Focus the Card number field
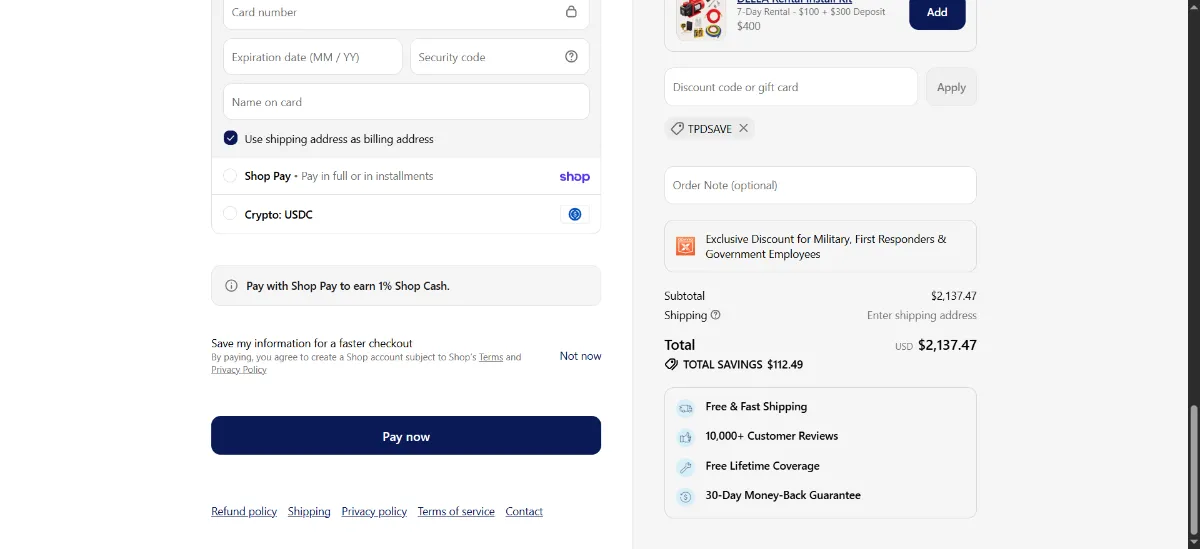Screen dimensions: 1200x549 point(406,14)
